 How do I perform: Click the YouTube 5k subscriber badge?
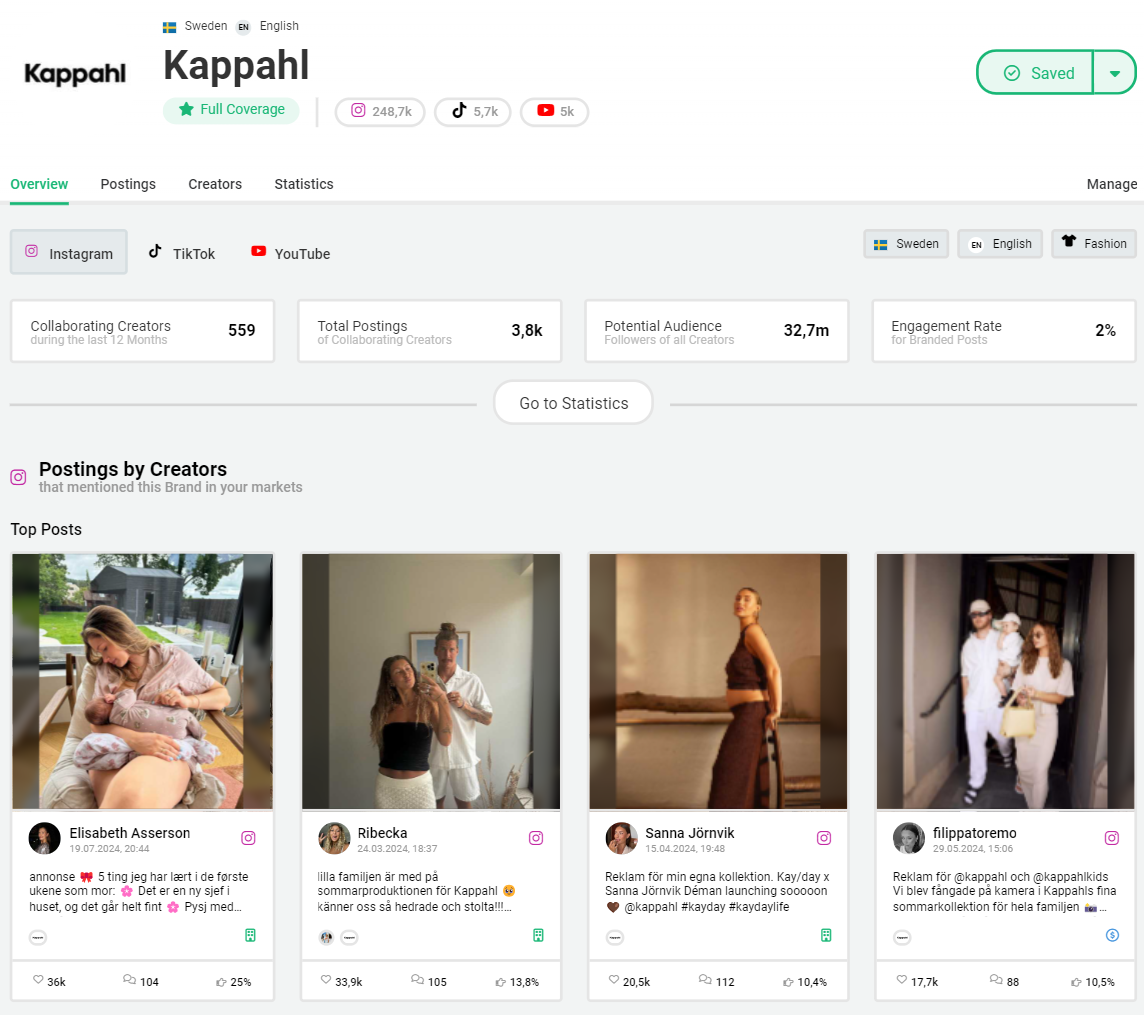[x=554, y=112]
